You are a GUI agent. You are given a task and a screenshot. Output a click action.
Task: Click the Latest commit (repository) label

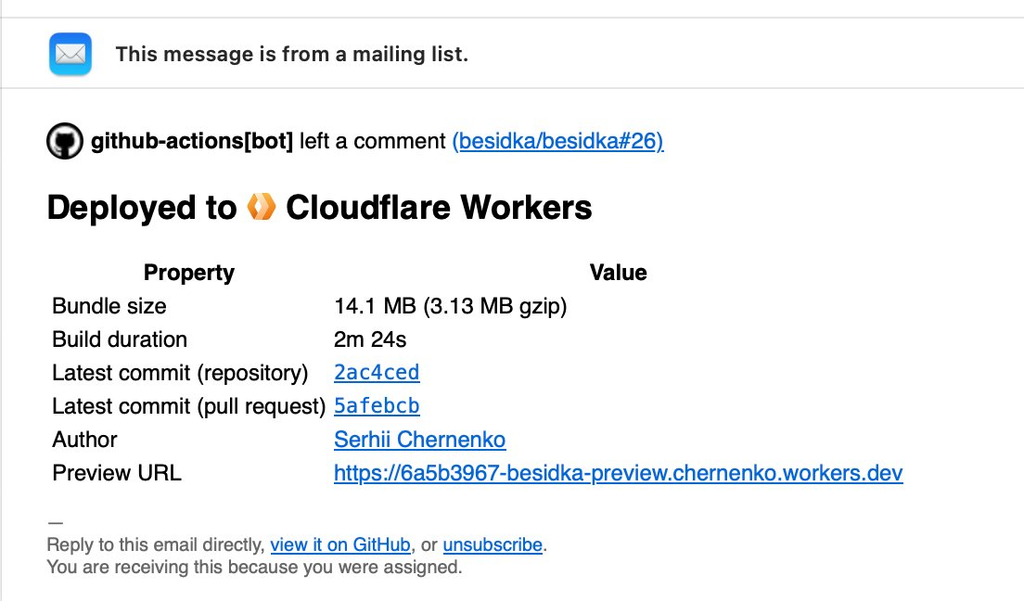(180, 372)
